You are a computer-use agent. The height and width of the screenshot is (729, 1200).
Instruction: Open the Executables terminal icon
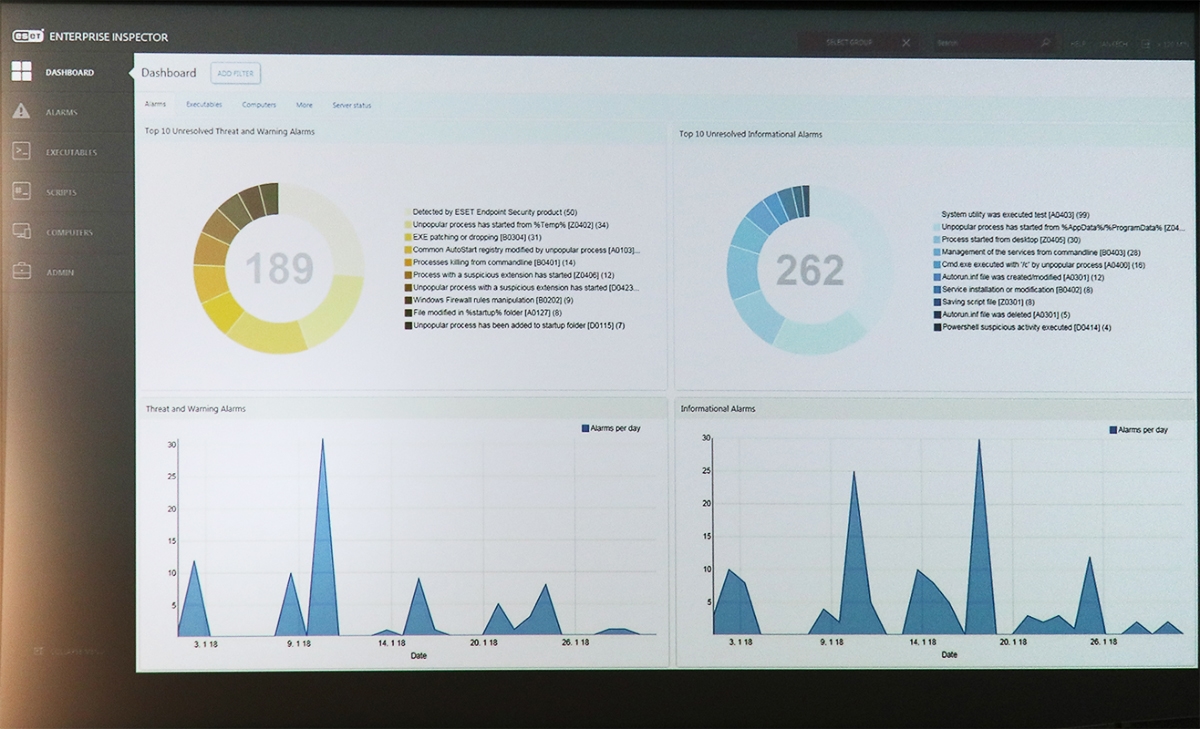point(21,152)
